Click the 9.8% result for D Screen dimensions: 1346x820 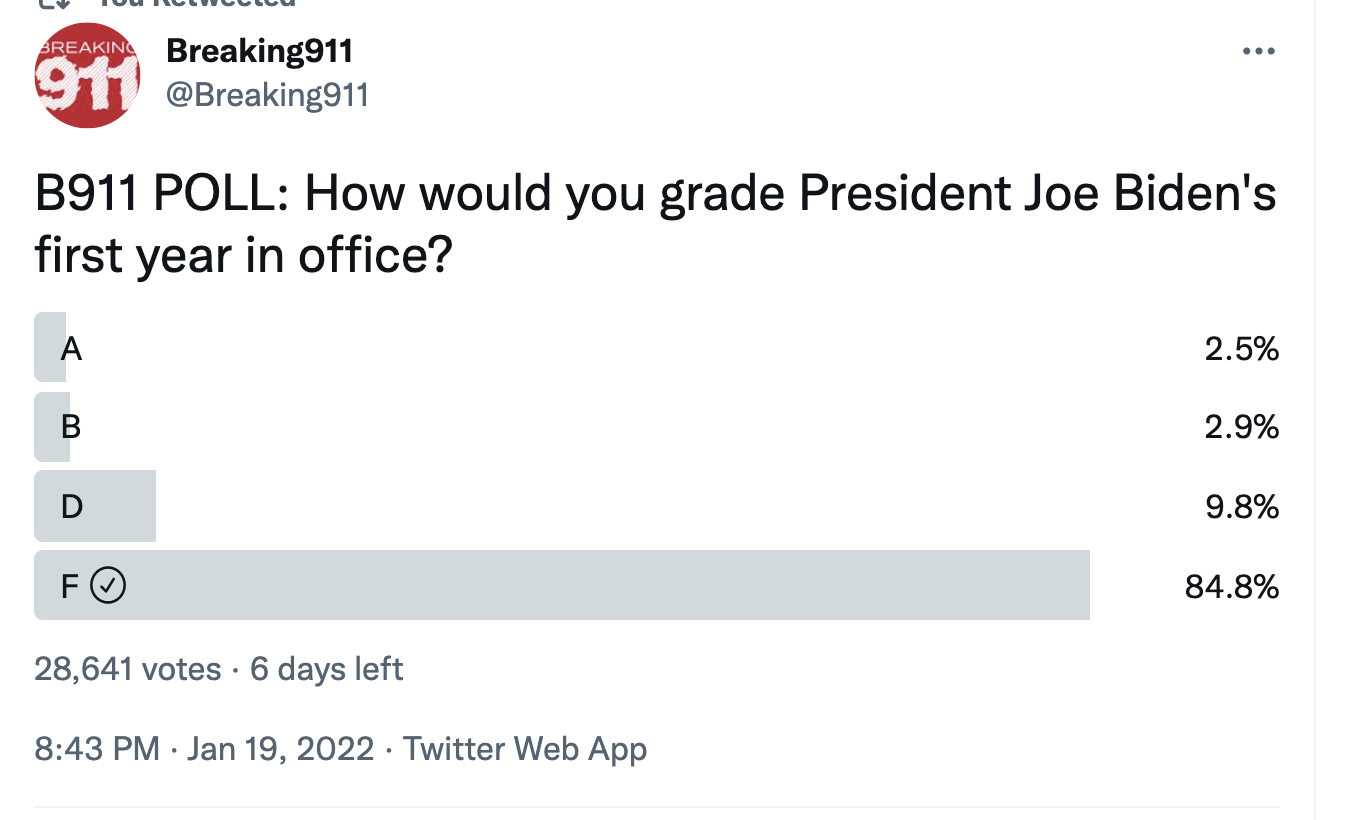pyautogui.click(x=1242, y=506)
